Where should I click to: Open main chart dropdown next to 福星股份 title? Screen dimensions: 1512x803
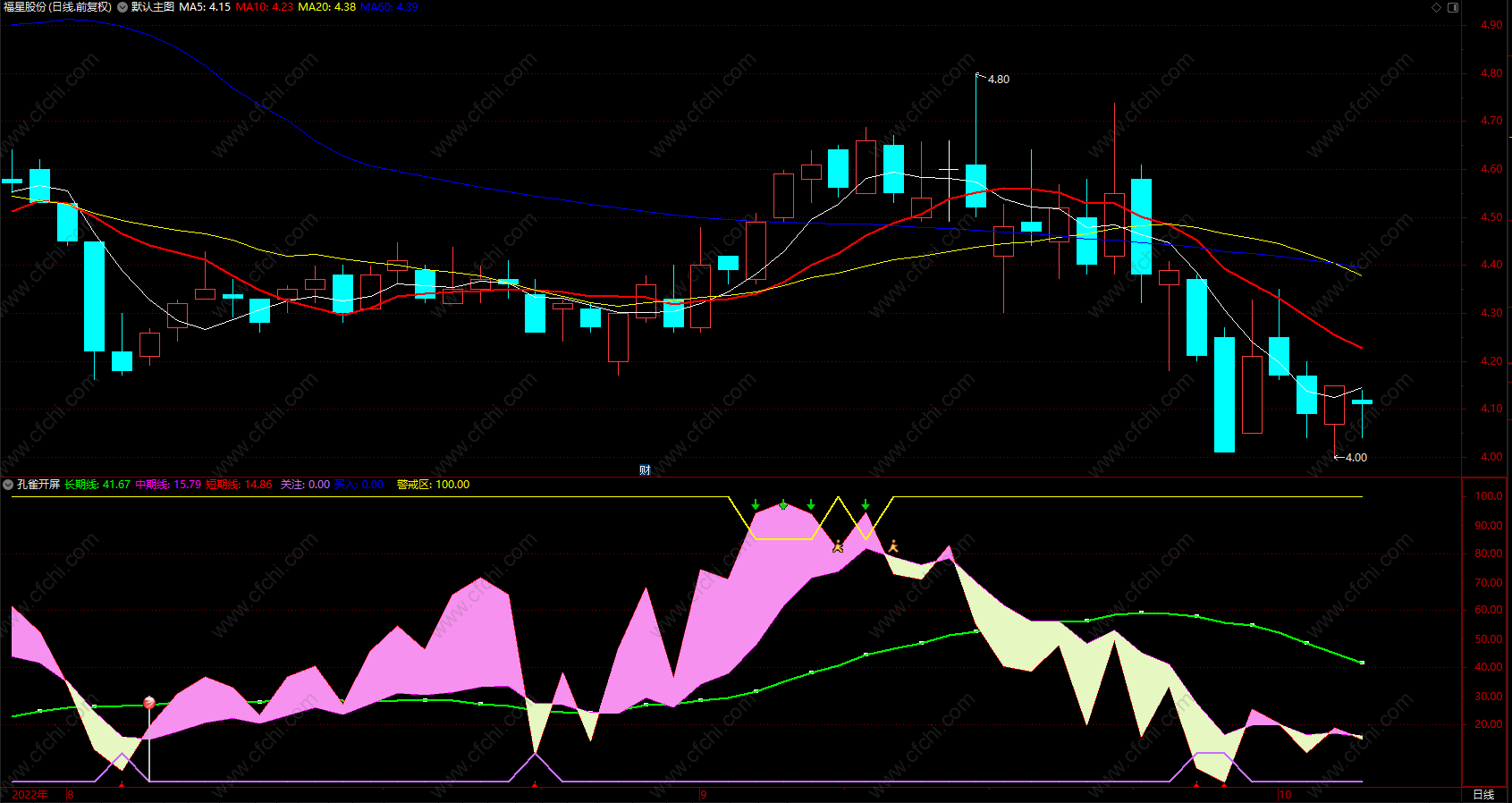(122, 7)
